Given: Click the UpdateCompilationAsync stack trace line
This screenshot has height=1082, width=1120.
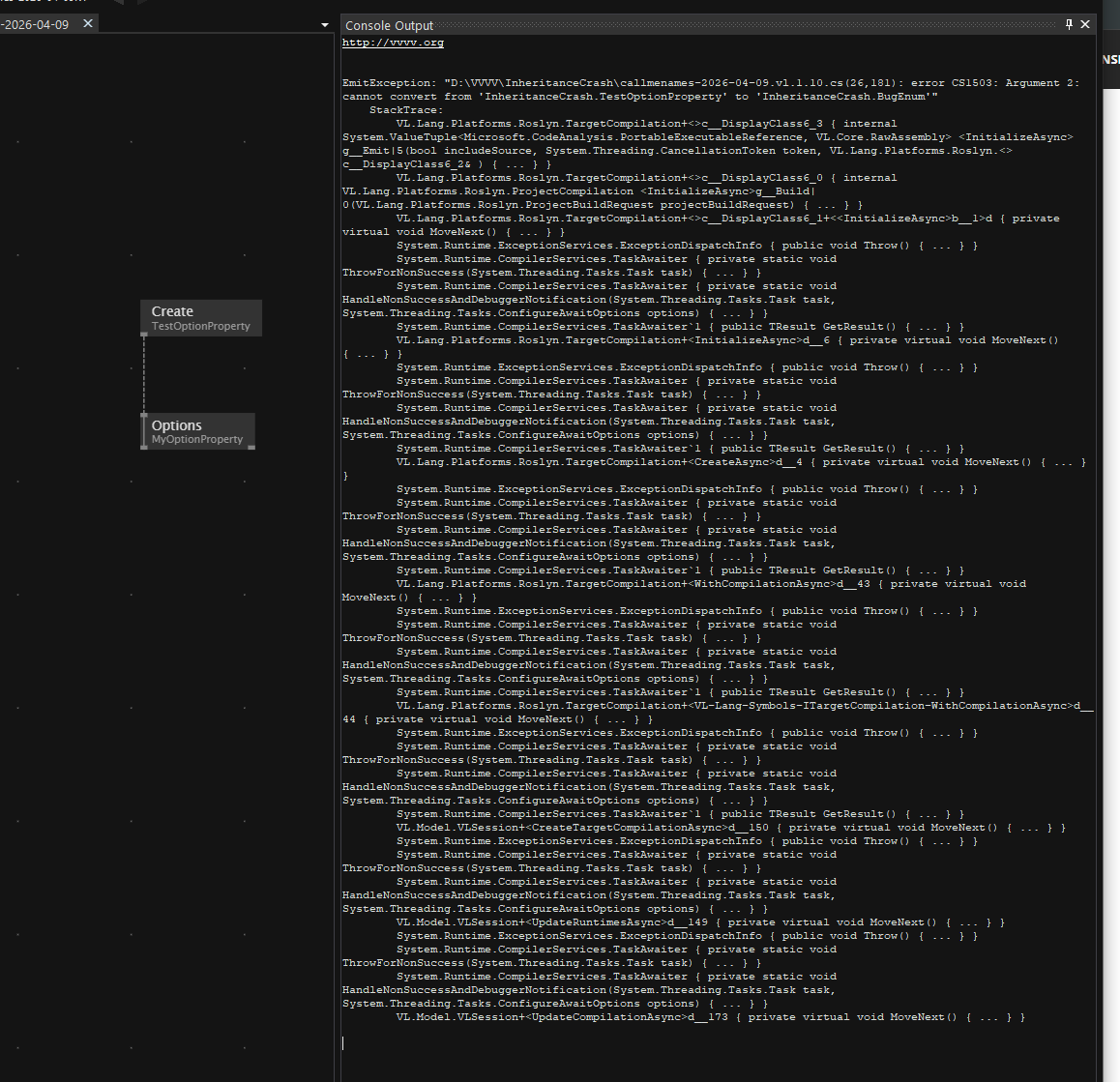Looking at the screenshot, I should pyautogui.click(x=710, y=1017).
